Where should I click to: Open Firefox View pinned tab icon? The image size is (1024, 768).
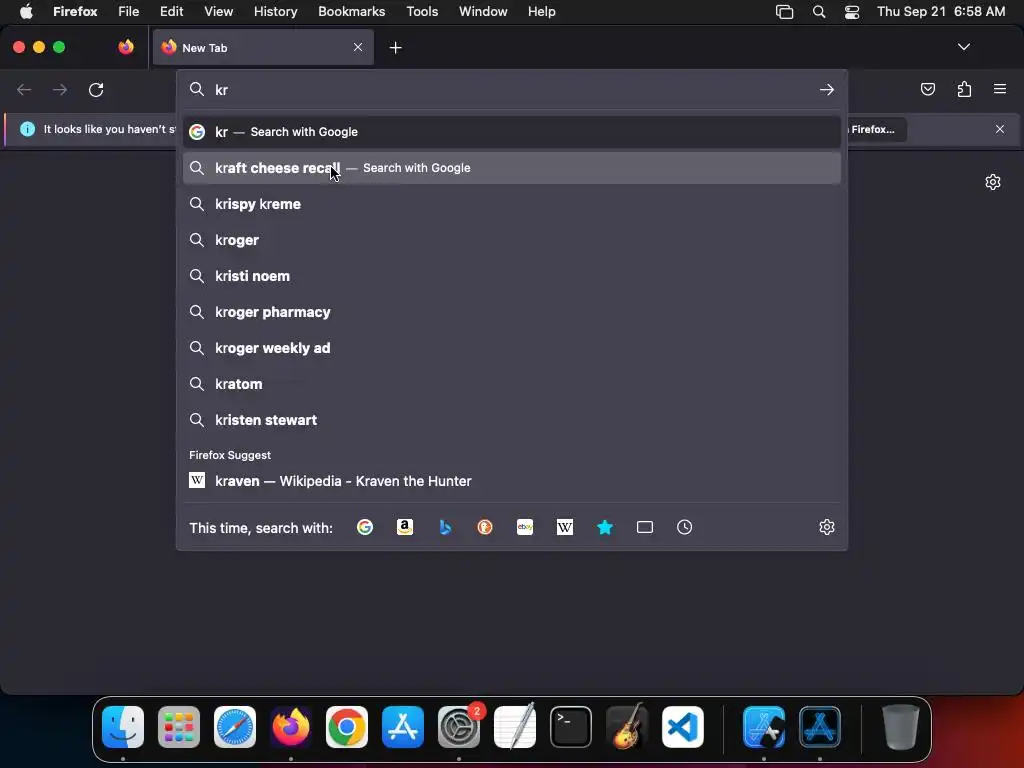[126, 47]
